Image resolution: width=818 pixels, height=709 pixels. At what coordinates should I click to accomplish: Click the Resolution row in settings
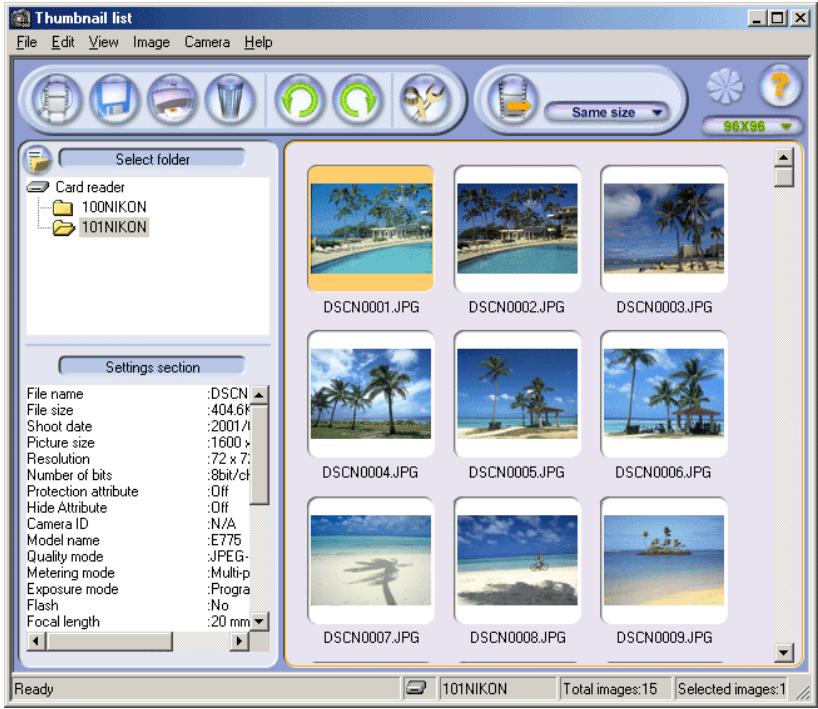(x=138, y=459)
